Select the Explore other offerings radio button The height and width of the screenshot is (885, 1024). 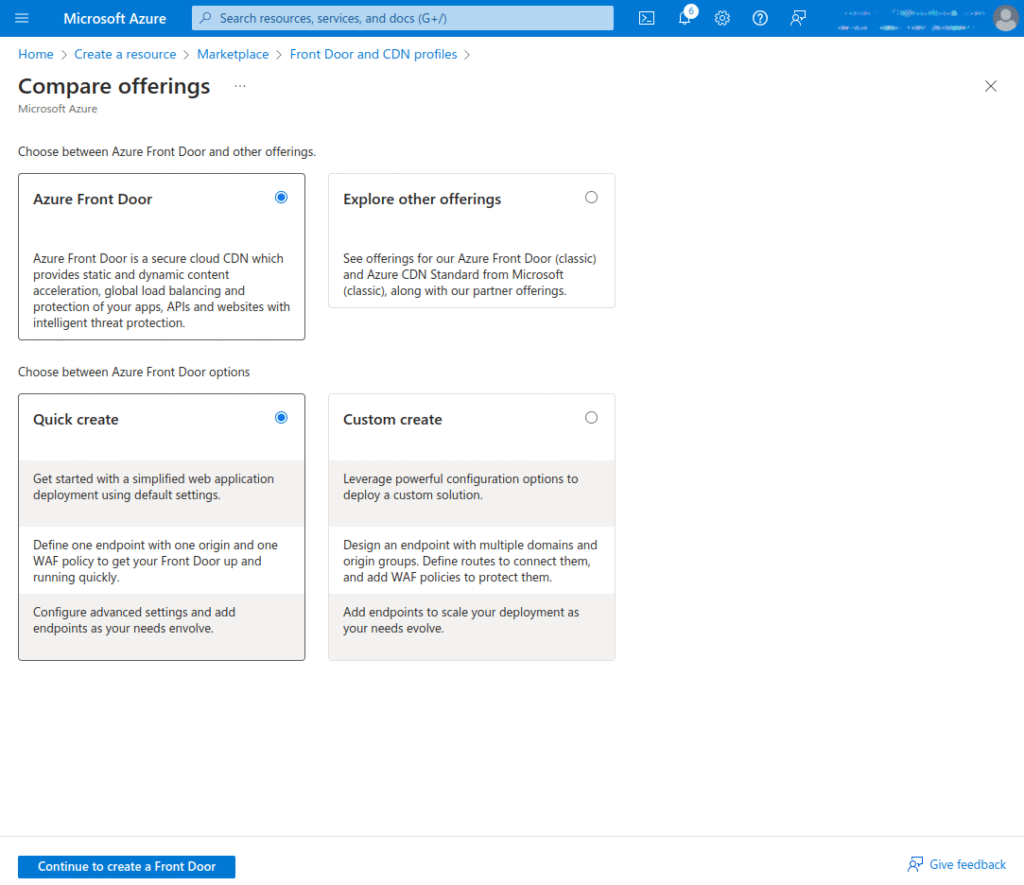pos(591,197)
